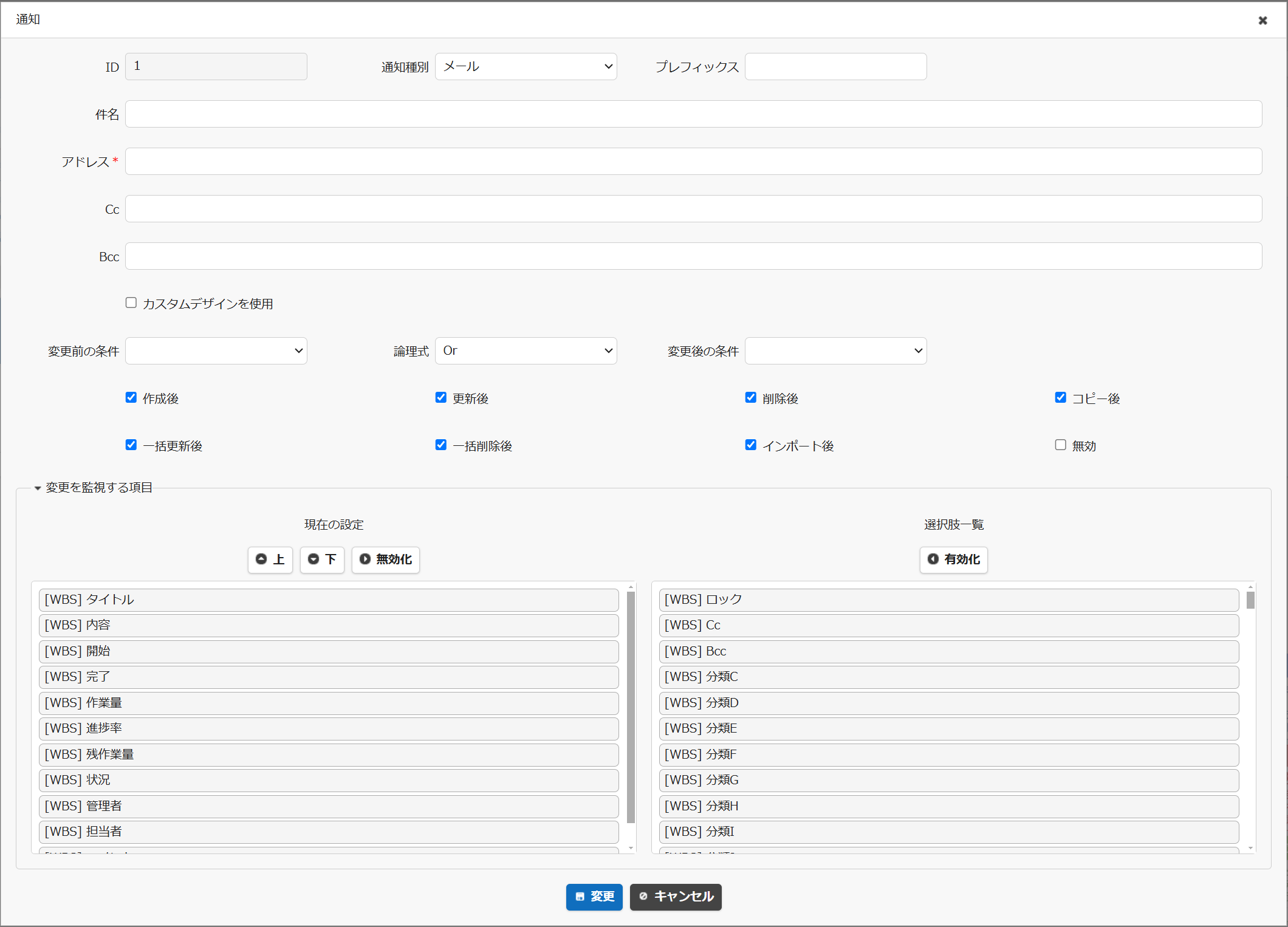The image size is (1288, 927).
Task: Click the 上 move-up button
Action: 270,559
